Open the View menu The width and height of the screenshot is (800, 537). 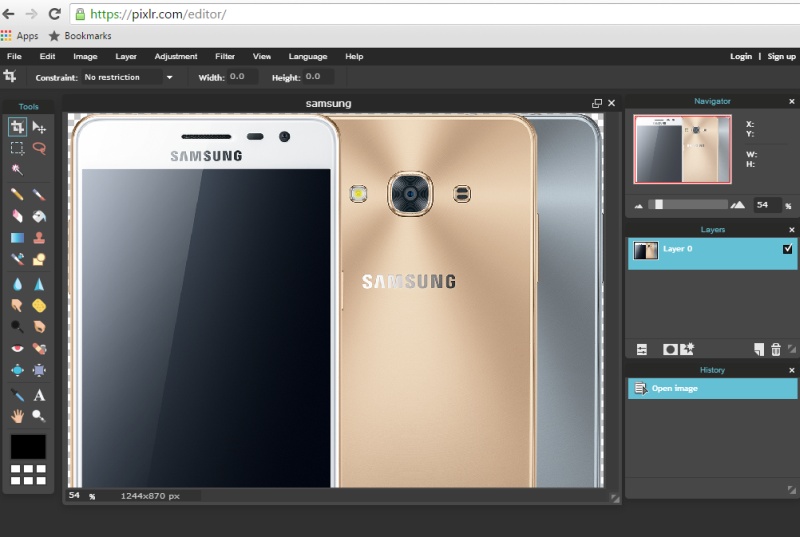[x=262, y=56]
